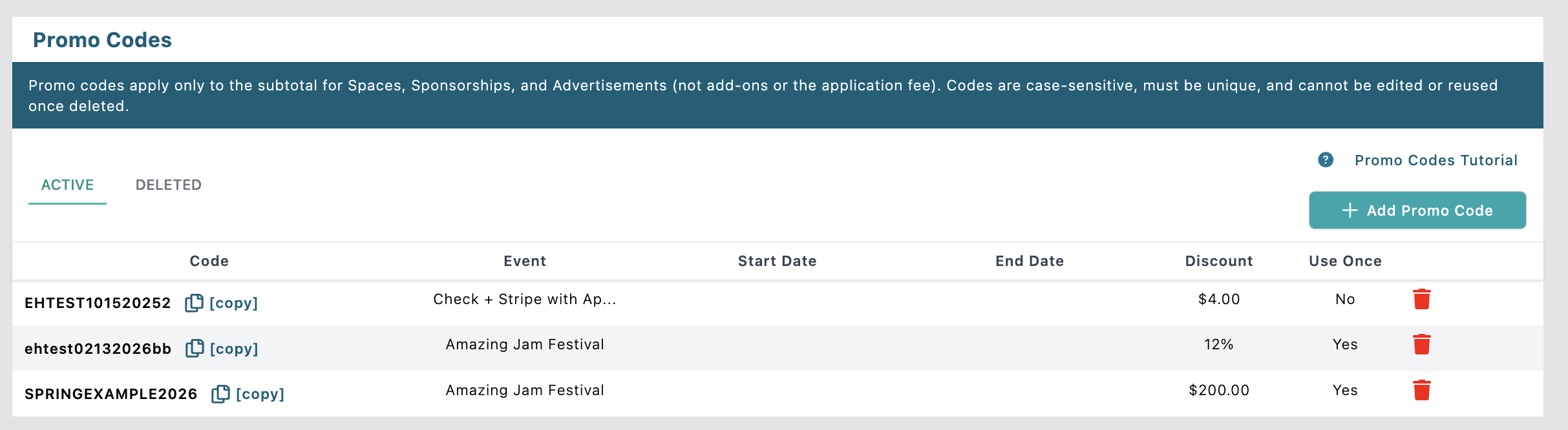Delete the EHTEST101520252 promo code
Screen dimensions: 1568x430
point(1421,300)
